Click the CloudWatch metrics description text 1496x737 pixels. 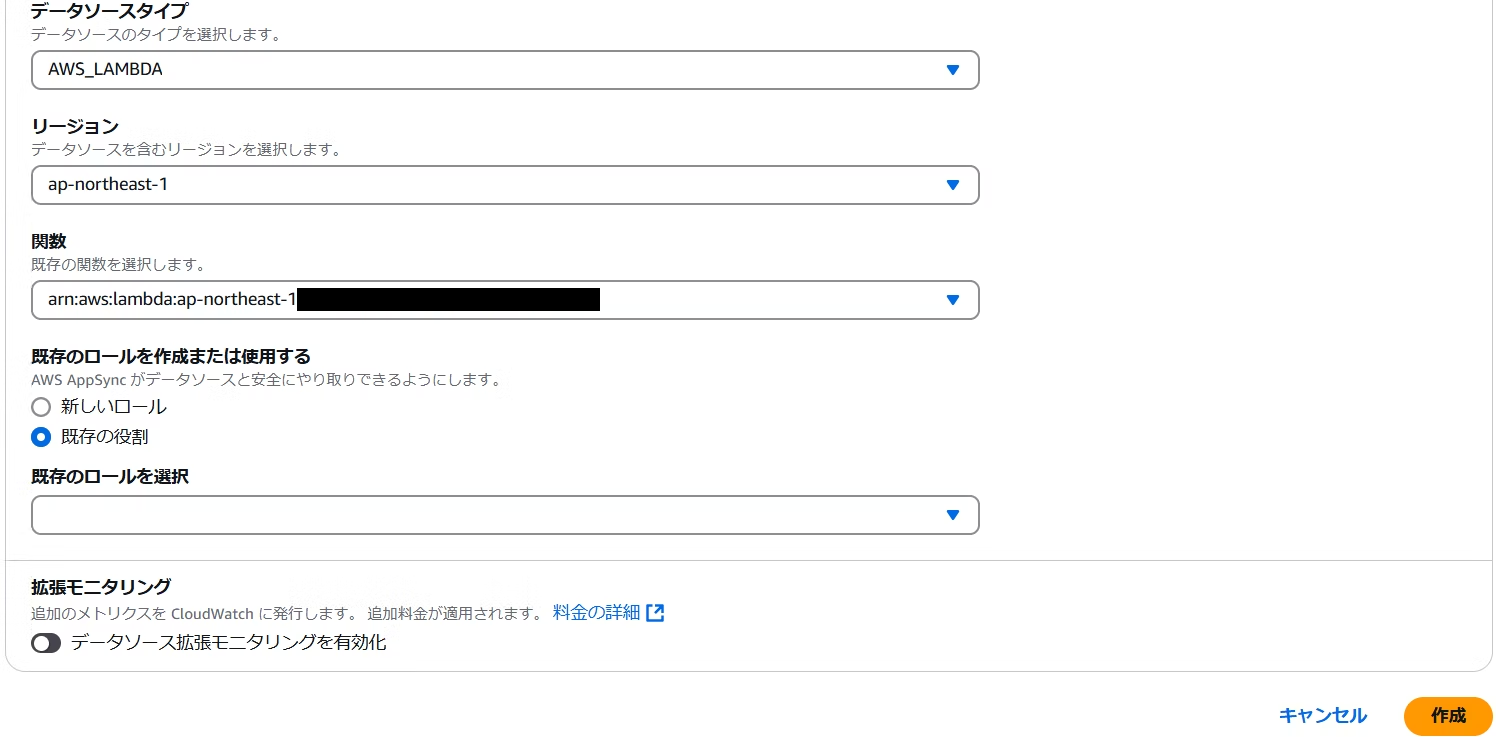286,613
